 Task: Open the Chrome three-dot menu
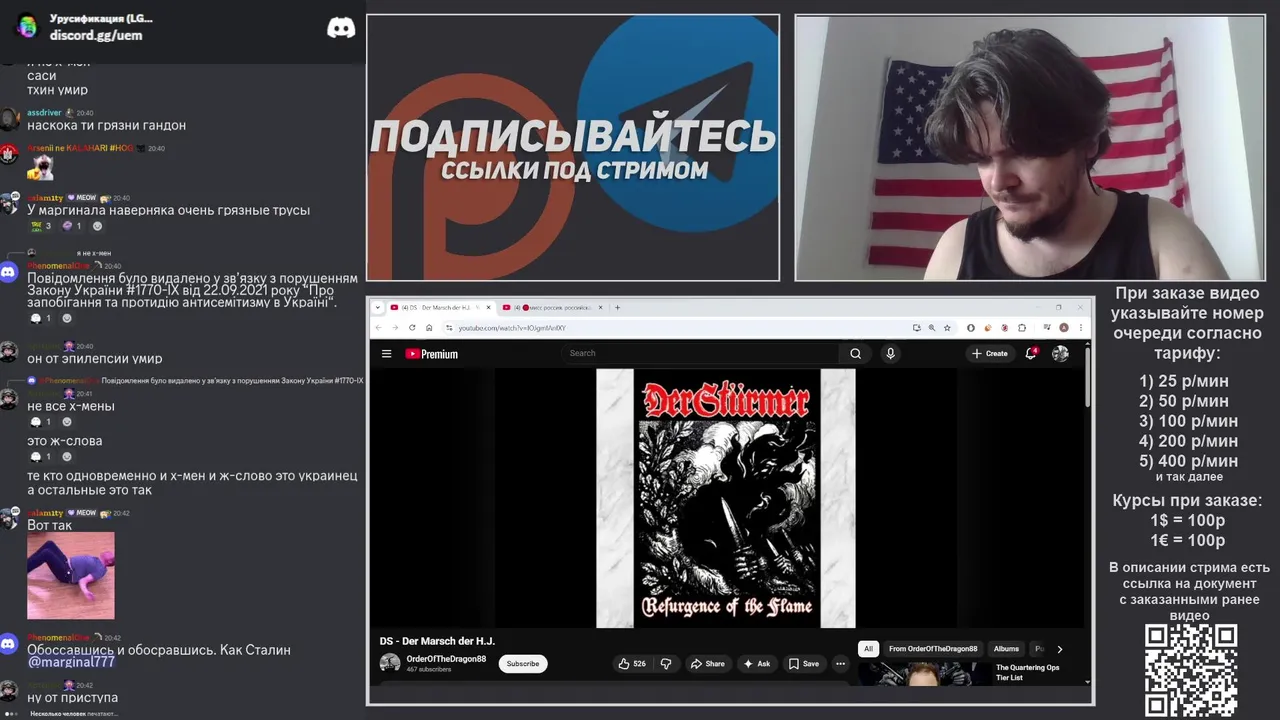click(1079, 327)
